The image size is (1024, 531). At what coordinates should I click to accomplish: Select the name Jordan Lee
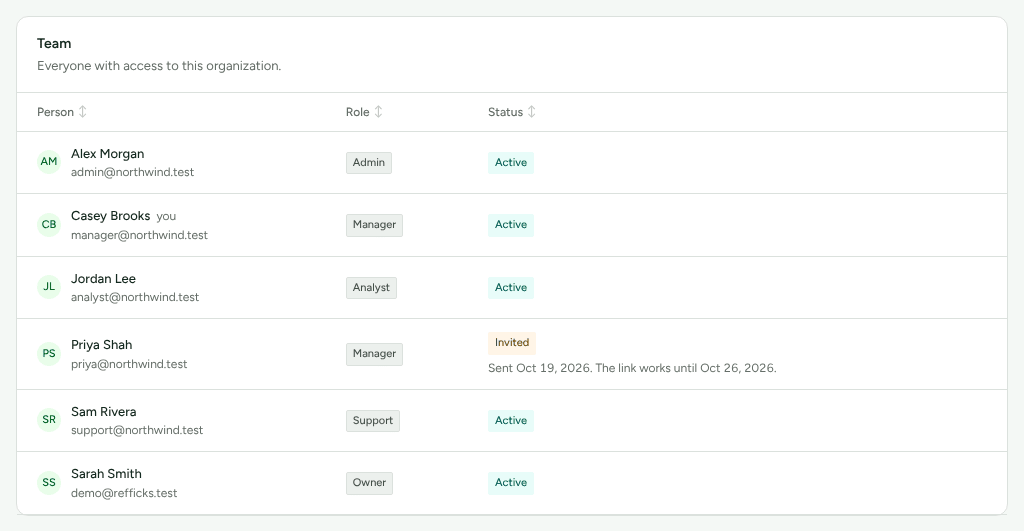(x=103, y=278)
